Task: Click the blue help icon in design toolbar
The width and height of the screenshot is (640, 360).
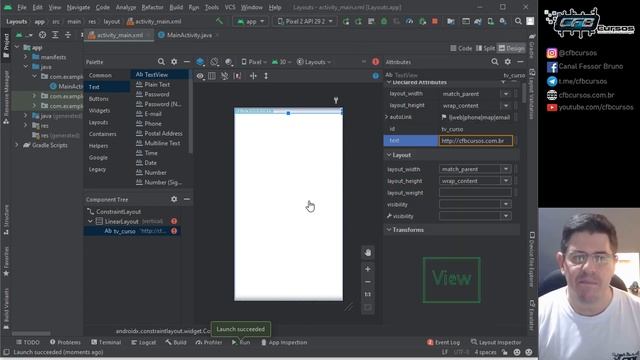Action: pyautogui.click(x=376, y=76)
